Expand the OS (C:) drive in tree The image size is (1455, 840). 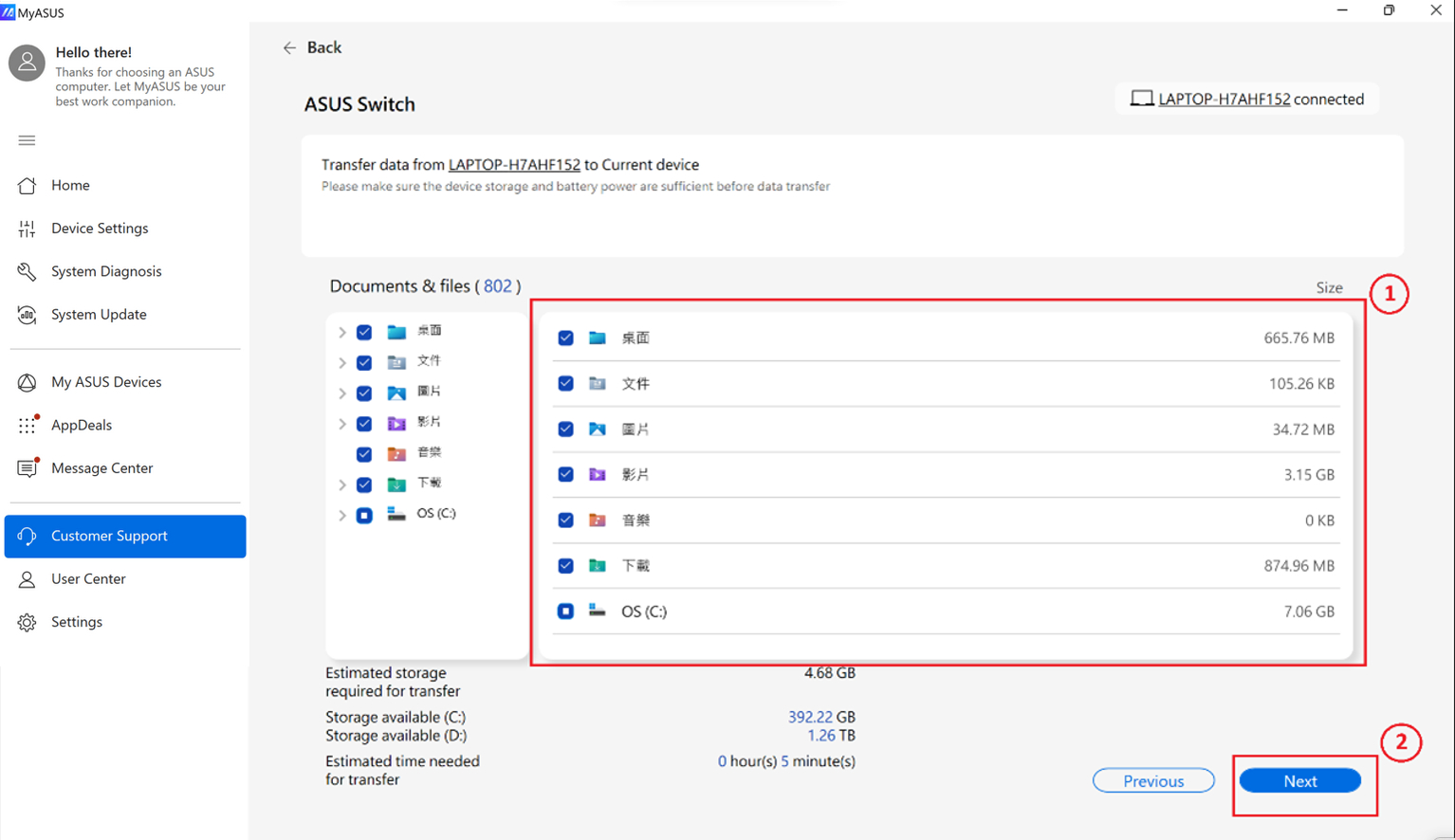(x=342, y=516)
